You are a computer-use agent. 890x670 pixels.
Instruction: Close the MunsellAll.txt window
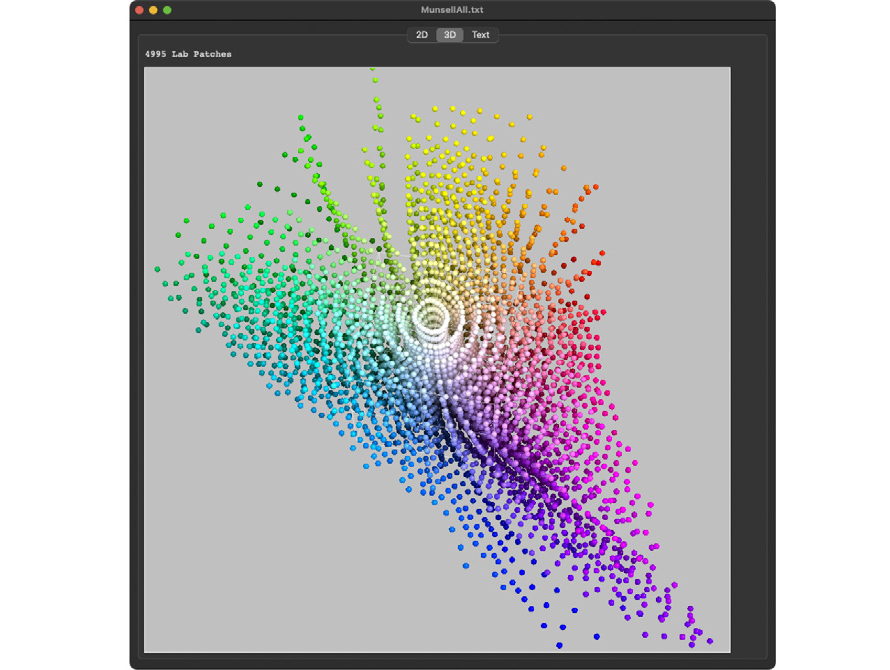click(x=140, y=10)
